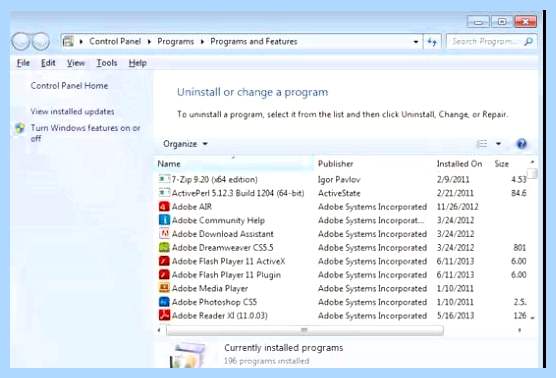The width and height of the screenshot is (556, 378).
Task: Click the Adobe Dreamweaver CS5.5 icon
Action: [164, 247]
